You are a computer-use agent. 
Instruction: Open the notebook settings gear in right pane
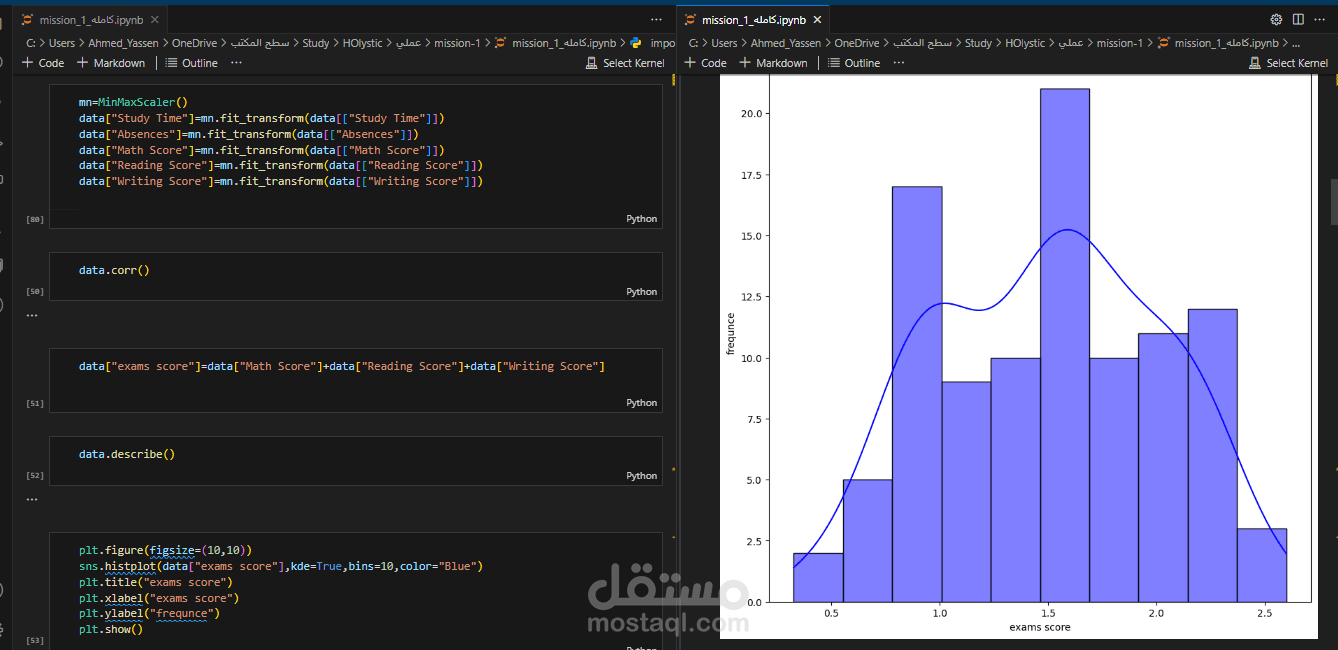[1276, 19]
